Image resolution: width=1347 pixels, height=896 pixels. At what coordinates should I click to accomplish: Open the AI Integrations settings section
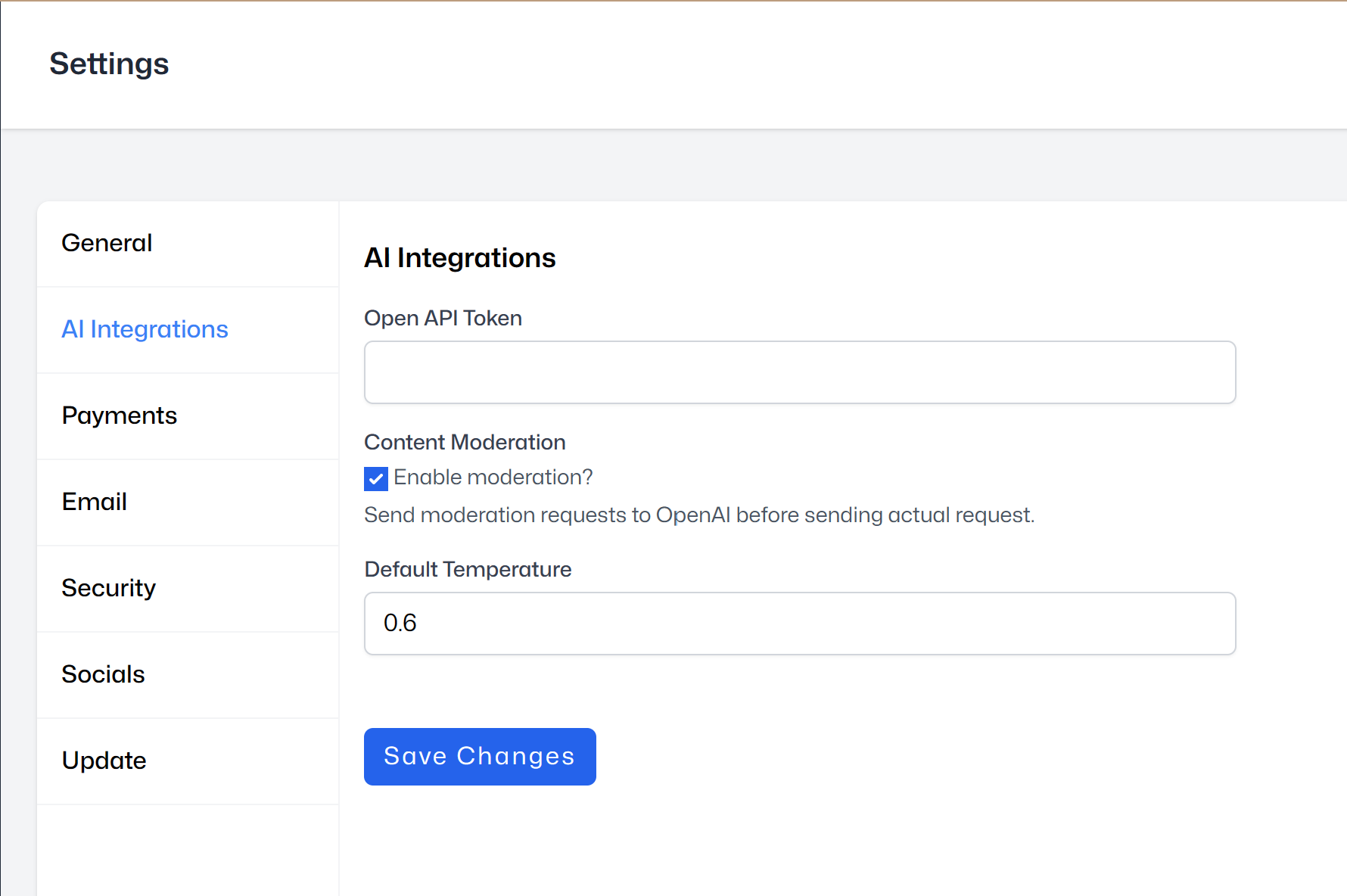click(145, 329)
